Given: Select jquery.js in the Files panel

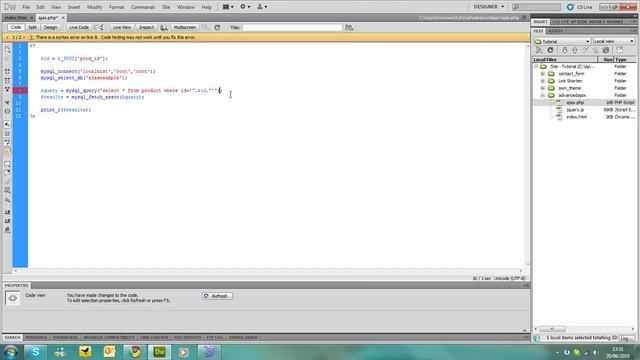Looking at the screenshot, I should 575,110.
